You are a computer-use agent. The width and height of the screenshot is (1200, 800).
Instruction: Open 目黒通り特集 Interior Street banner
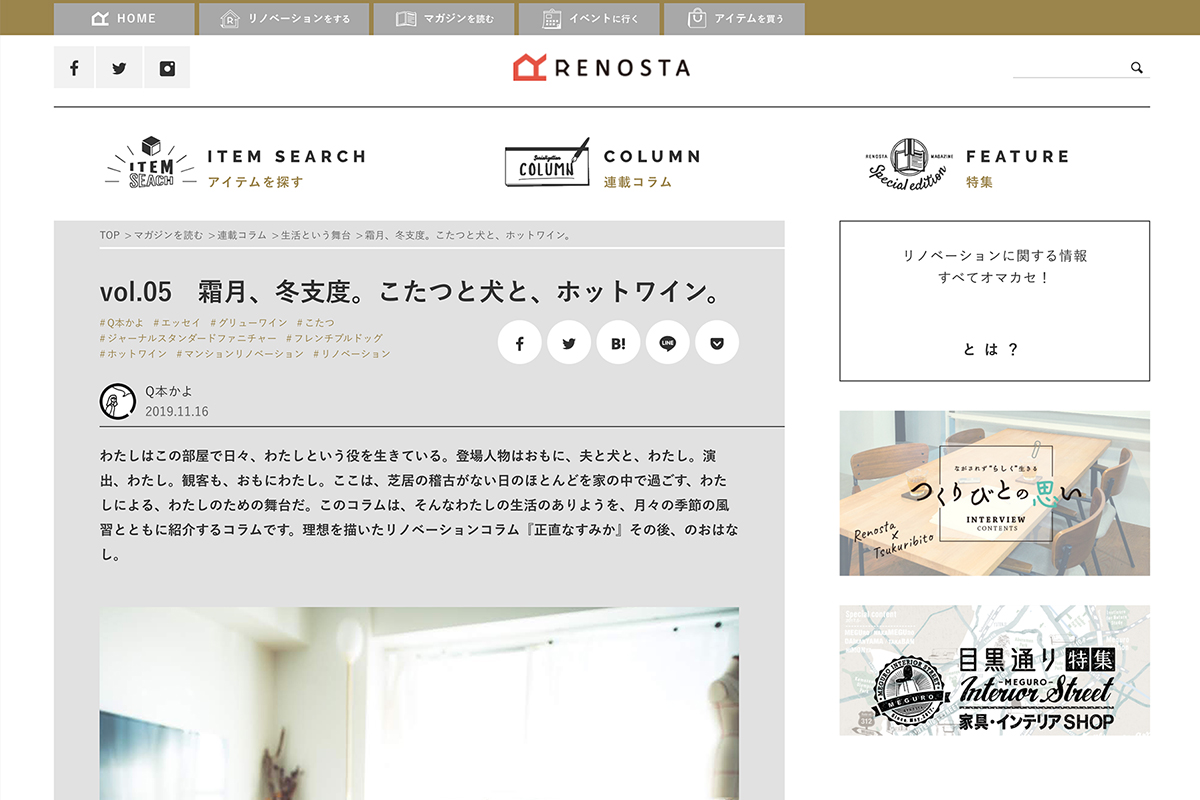click(x=994, y=670)
